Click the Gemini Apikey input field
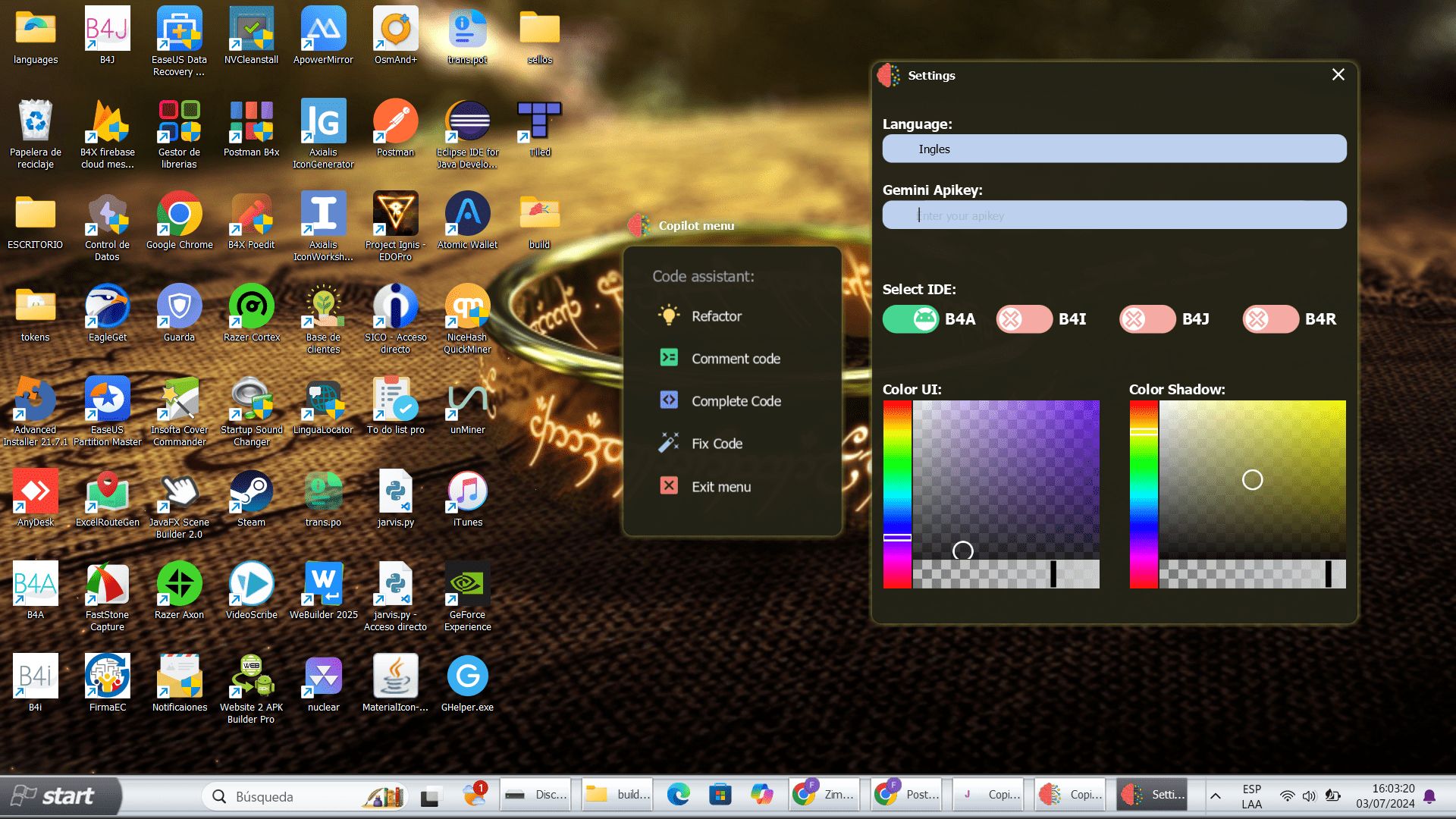 [x=1114, y=215]
